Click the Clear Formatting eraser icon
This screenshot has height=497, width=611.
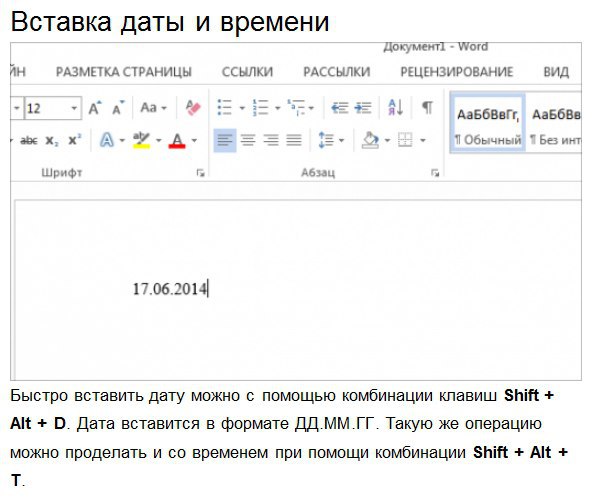coord(194,108)
